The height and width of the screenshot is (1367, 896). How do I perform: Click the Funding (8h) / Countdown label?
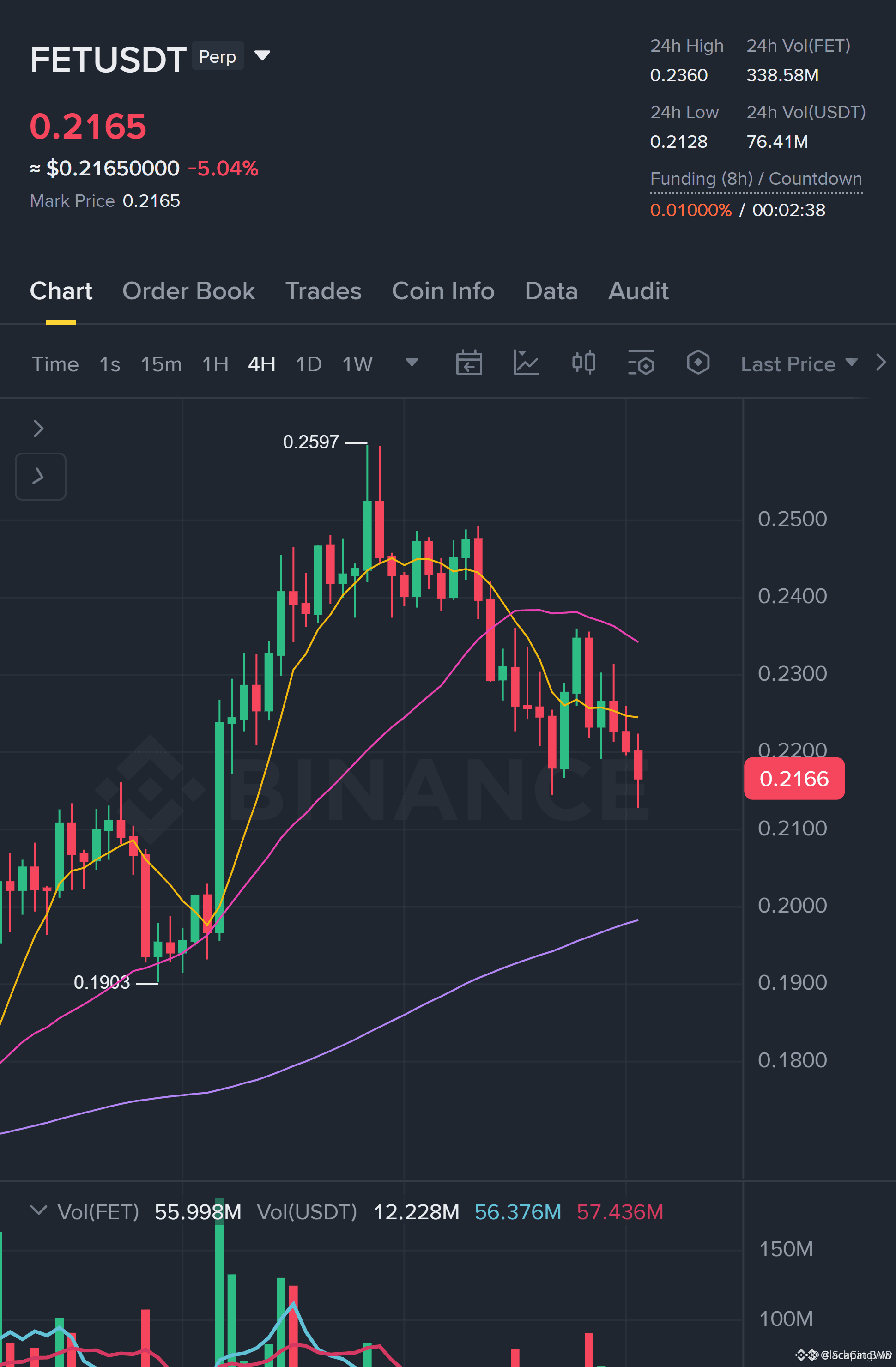[x=756, y=179]
